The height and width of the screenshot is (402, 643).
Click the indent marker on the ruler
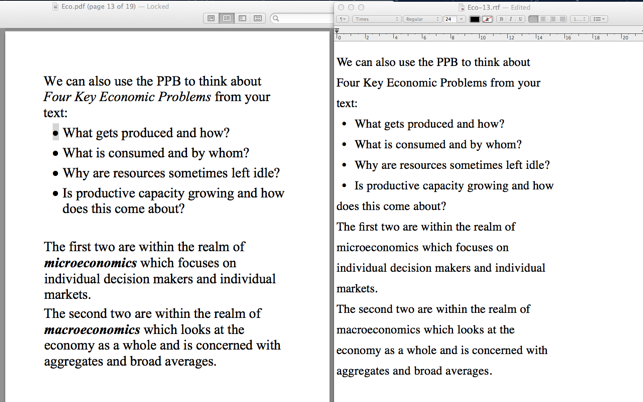[337, 30]
